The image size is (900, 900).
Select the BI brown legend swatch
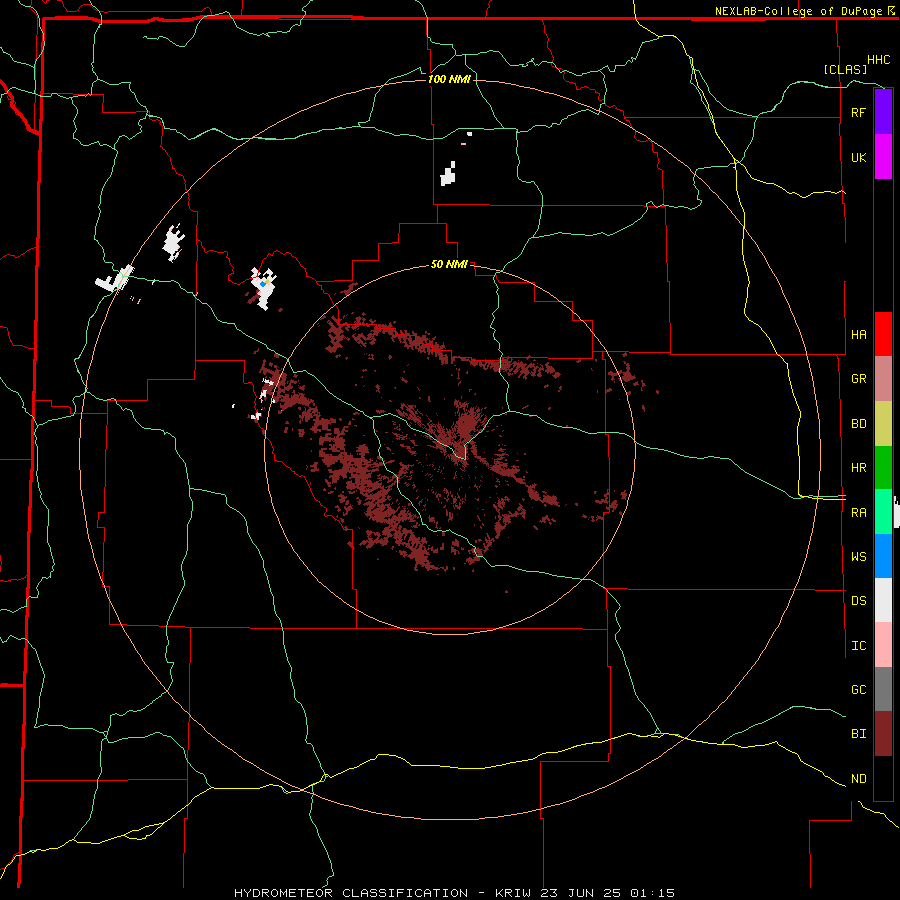[883, 734]
